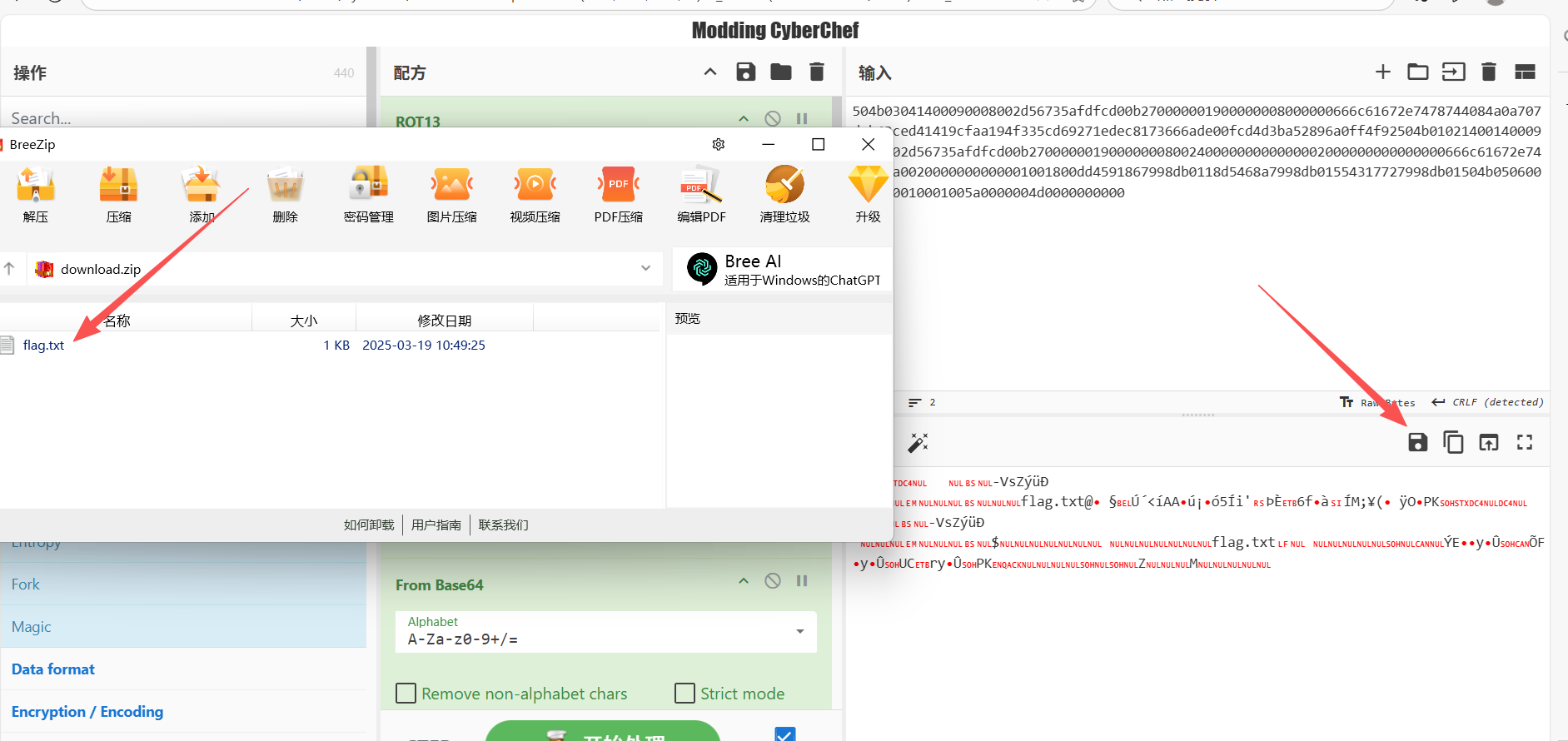Set breakpoint on ROT13 operation

pos(802,119)
